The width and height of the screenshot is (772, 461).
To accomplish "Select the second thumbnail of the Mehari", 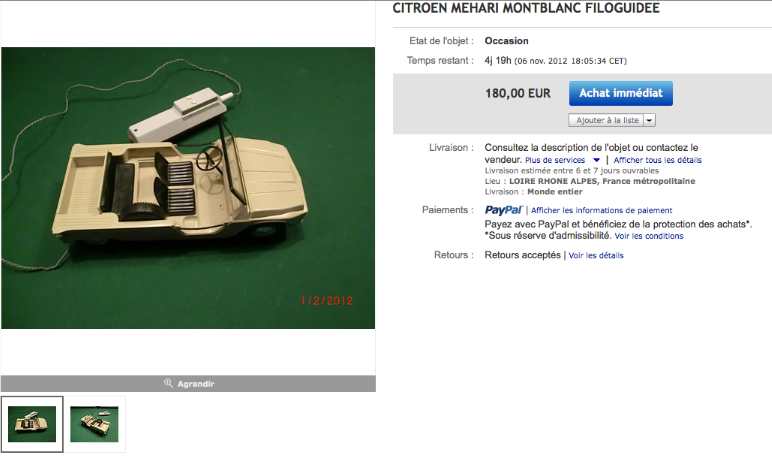I will click(x=94, y=424).
